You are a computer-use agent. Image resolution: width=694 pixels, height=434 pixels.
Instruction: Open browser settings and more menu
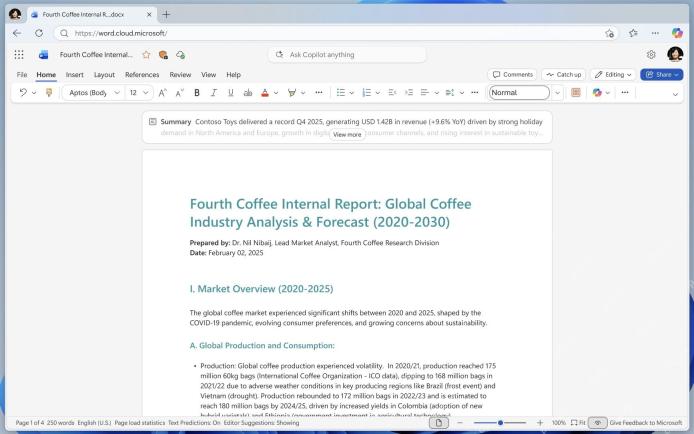[x=655, y=33]
